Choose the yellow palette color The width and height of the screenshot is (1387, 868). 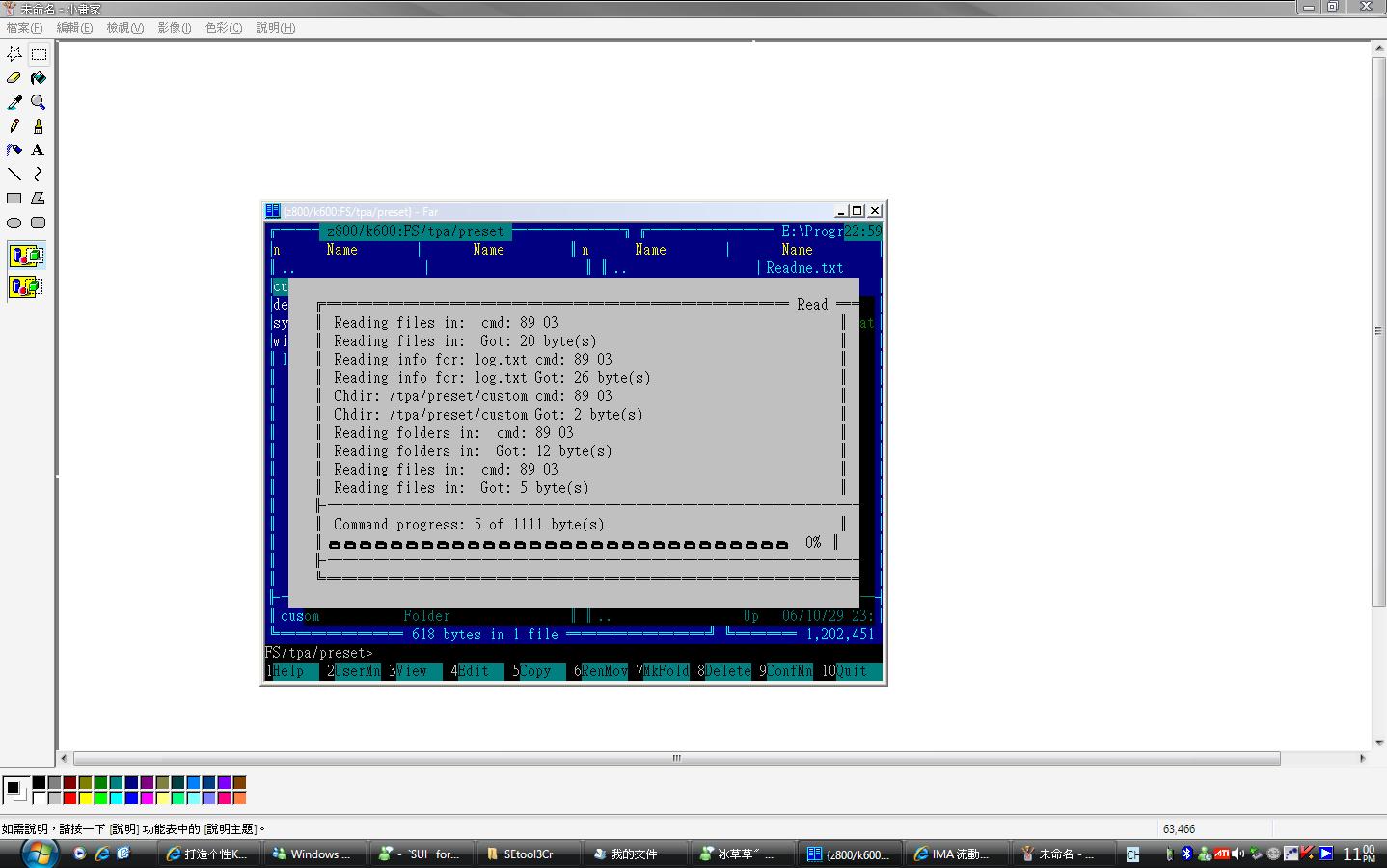click(x=85, y=798)
